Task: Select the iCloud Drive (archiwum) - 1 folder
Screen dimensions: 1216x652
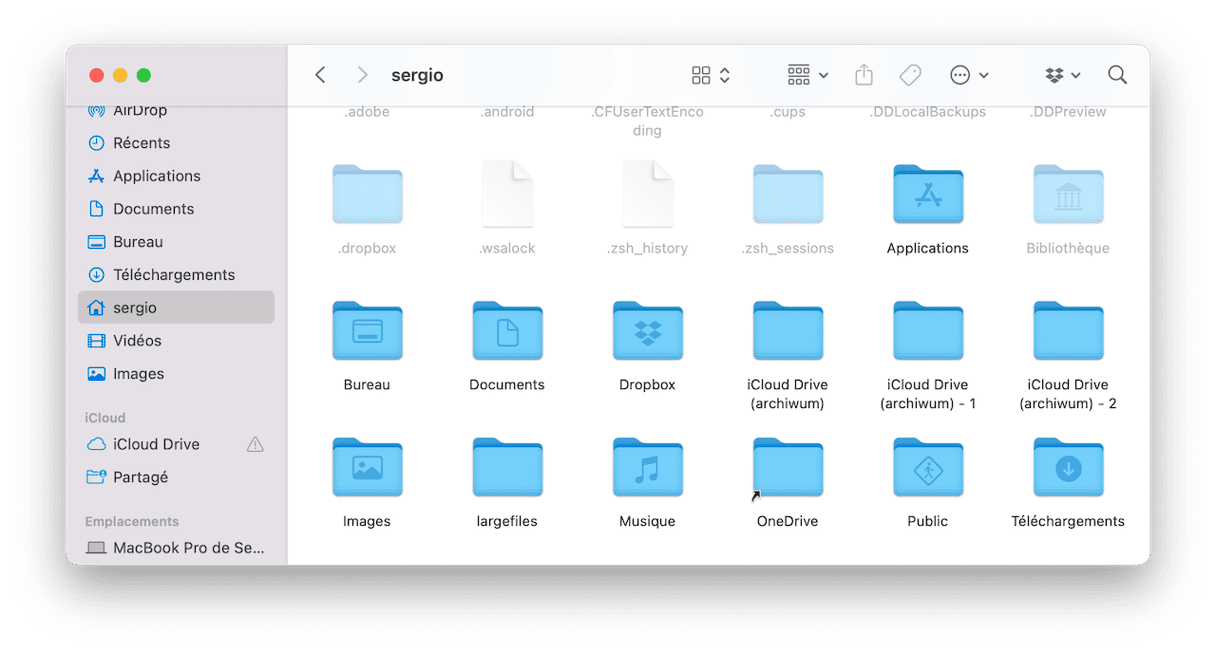Action: tap(928, 331)
